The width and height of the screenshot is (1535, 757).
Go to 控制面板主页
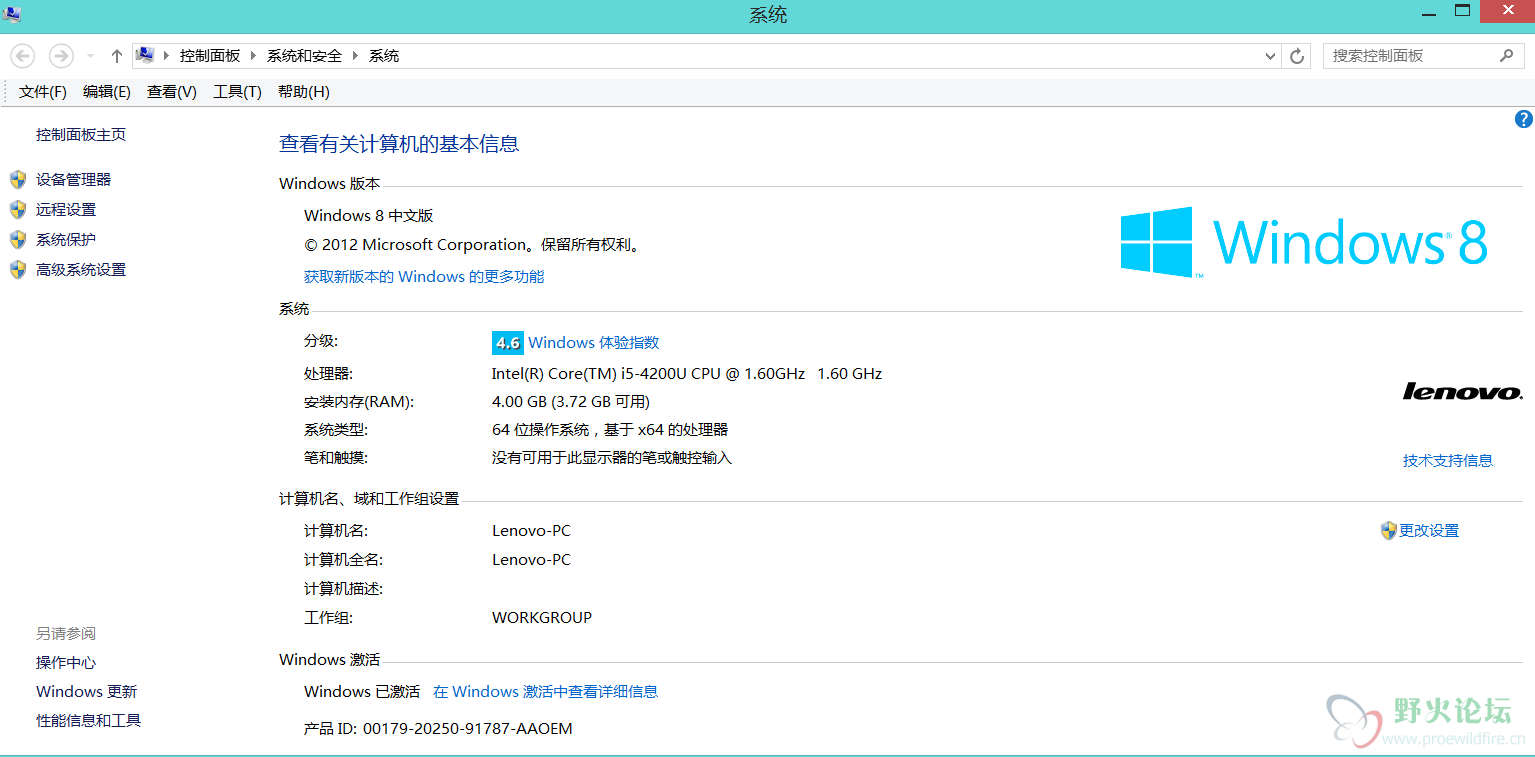pos(81,135)
